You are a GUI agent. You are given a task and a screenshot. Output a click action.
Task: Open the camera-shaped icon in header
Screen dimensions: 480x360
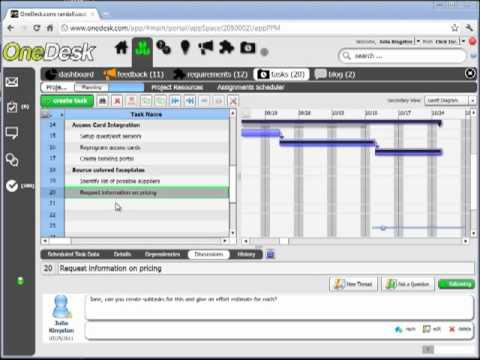click(x=248, y=48)
